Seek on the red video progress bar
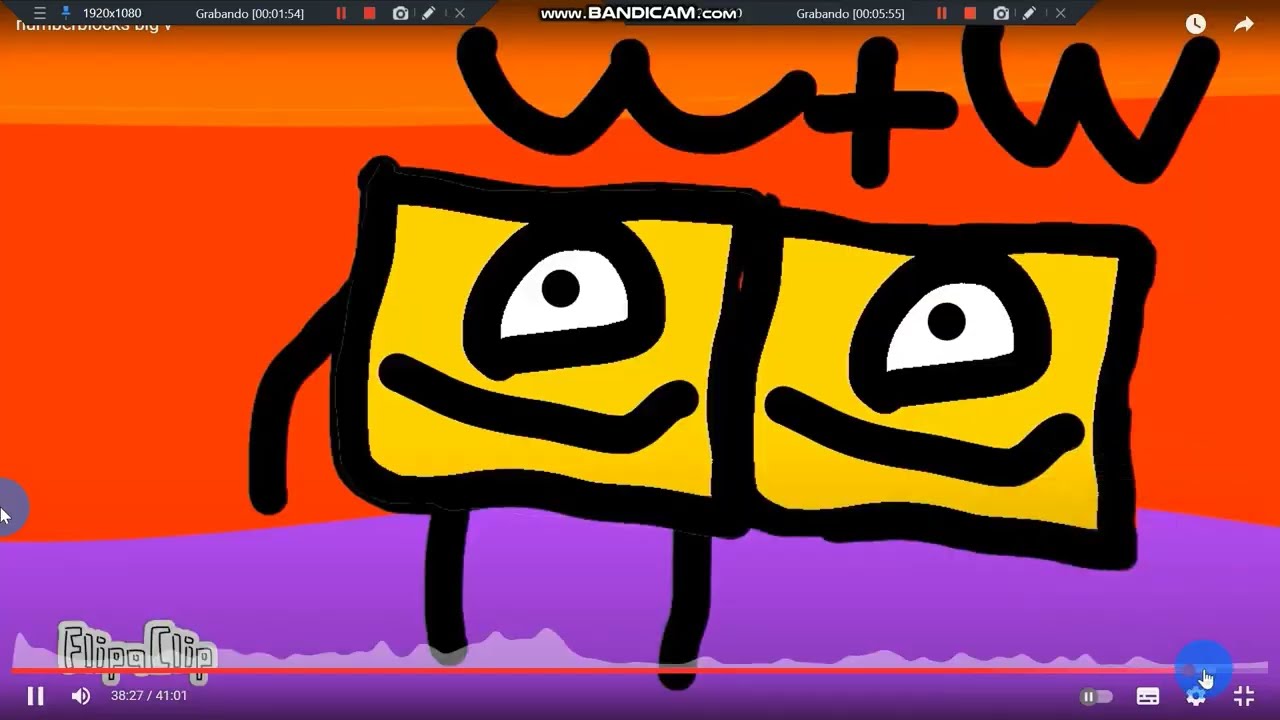The height and width of the screenshot is (720, 1280). click(640, 670)
